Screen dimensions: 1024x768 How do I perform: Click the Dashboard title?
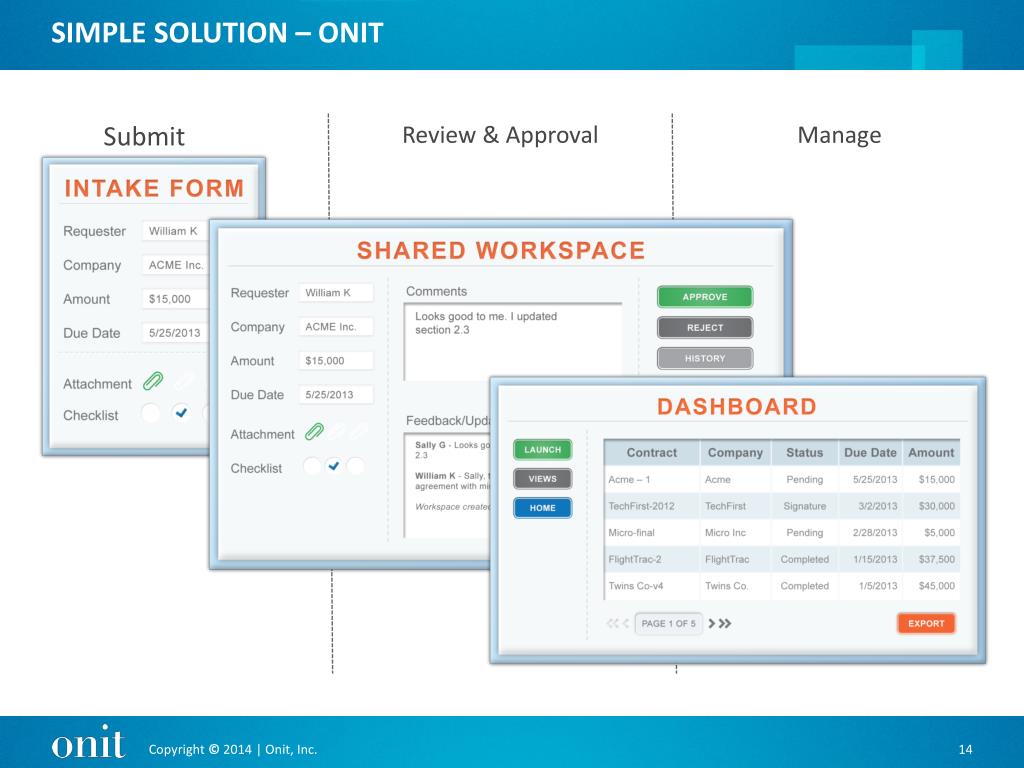737,406
